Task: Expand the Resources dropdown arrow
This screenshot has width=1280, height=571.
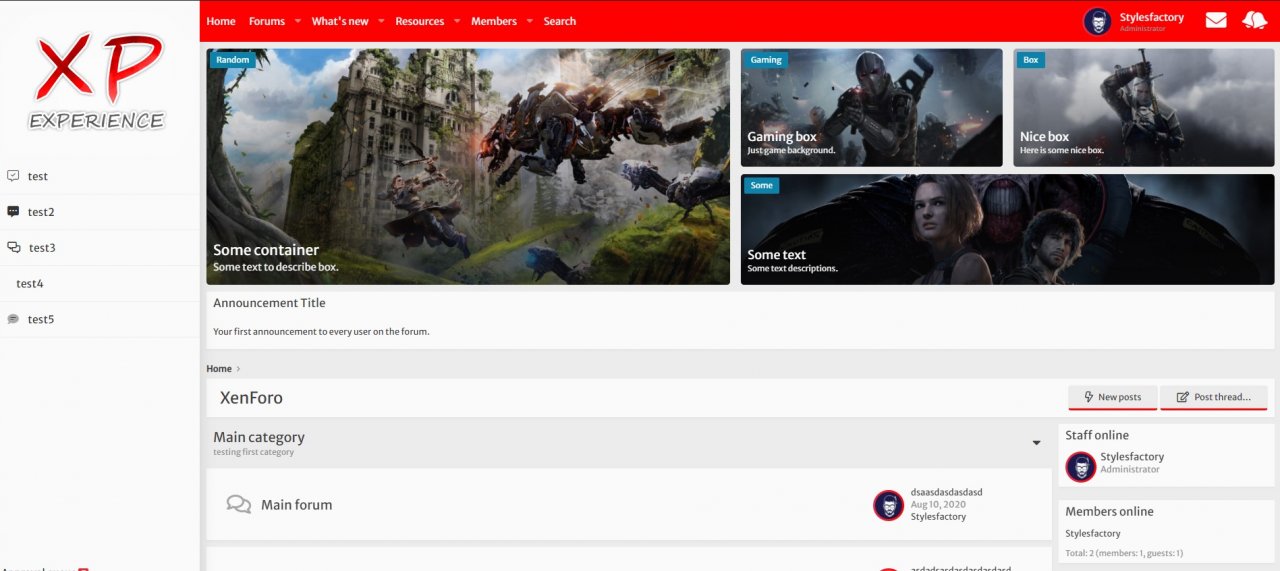Action: coord(457,21)
